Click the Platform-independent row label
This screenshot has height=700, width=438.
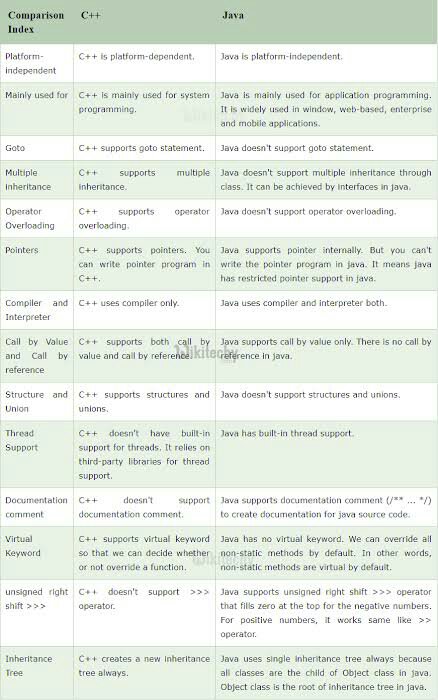coord(30,63)
